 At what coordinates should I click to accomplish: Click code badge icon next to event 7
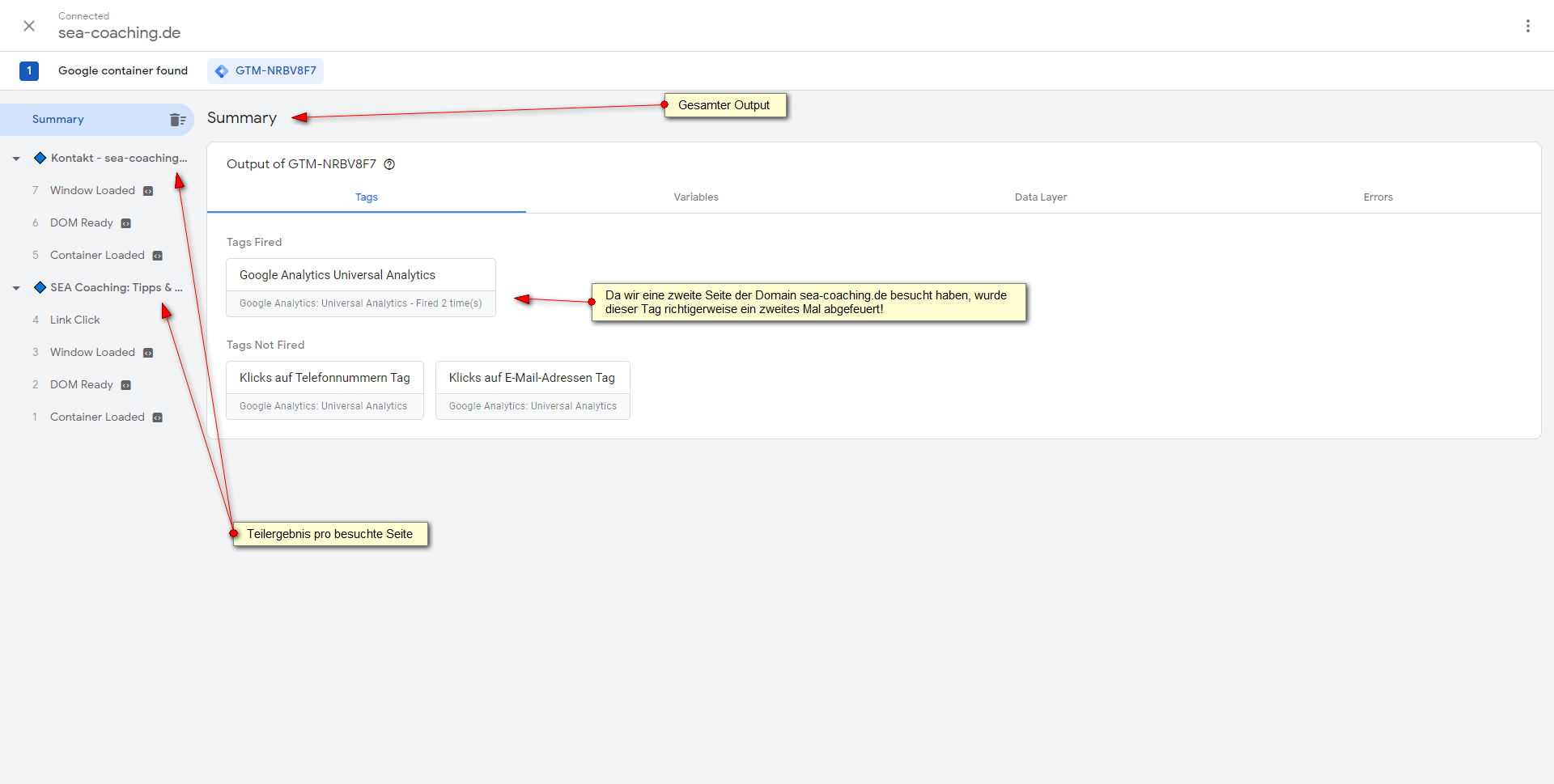148,191
